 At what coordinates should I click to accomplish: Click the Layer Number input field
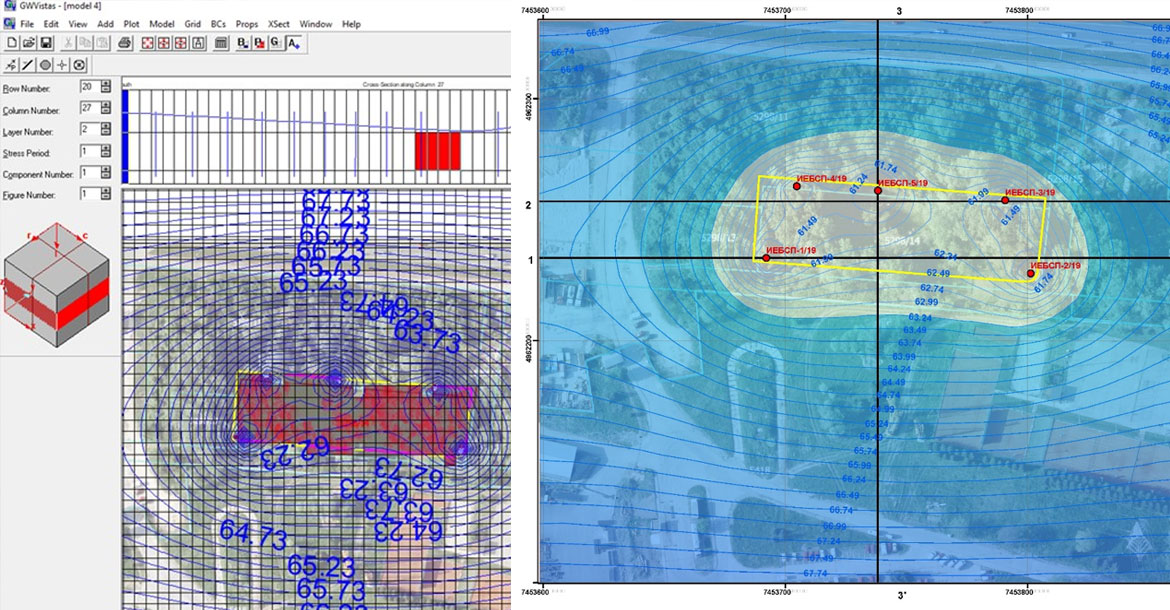click(90, 130)
